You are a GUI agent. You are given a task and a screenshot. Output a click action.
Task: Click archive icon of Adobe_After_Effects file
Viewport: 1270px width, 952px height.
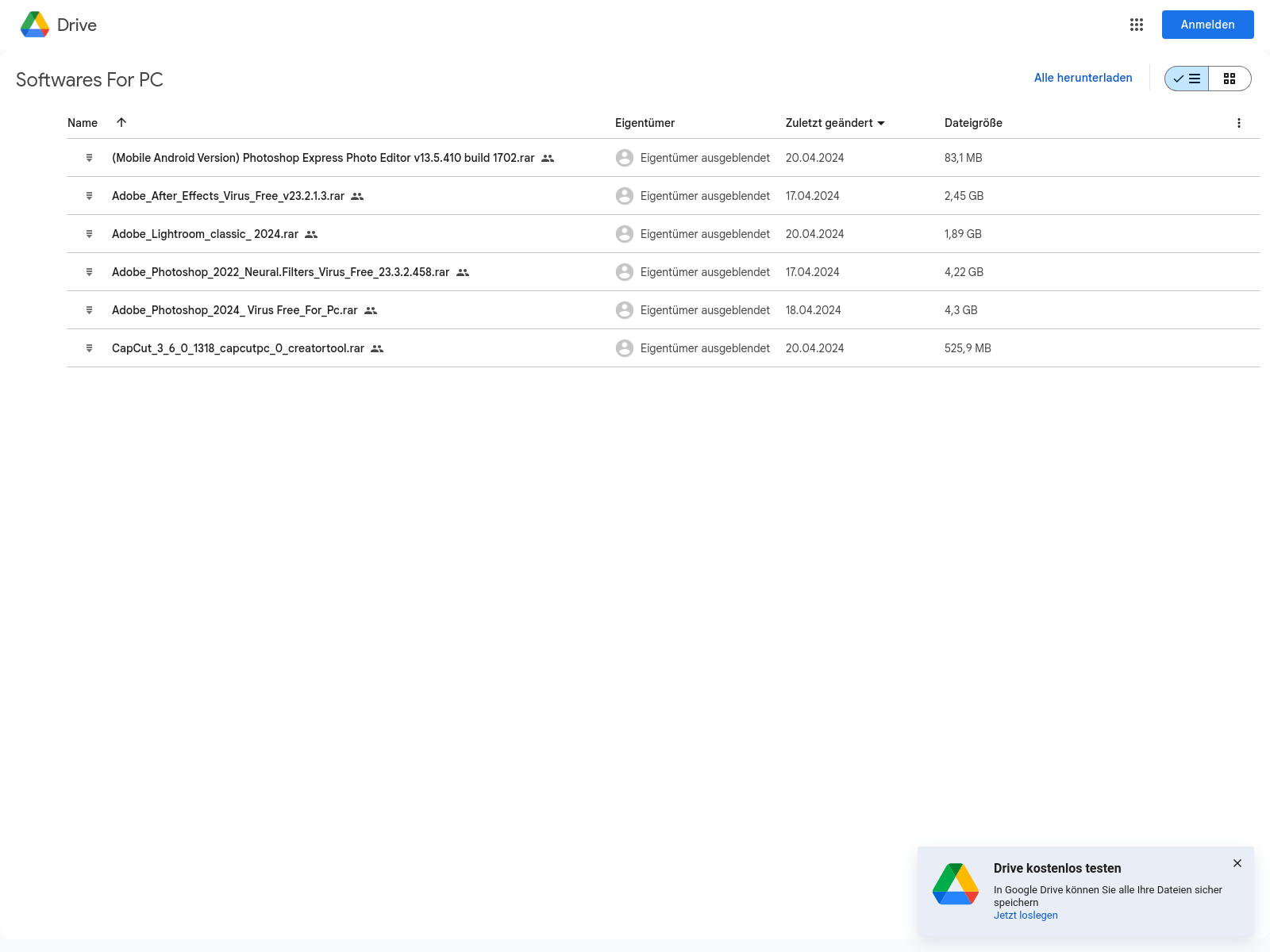[89, 196]
